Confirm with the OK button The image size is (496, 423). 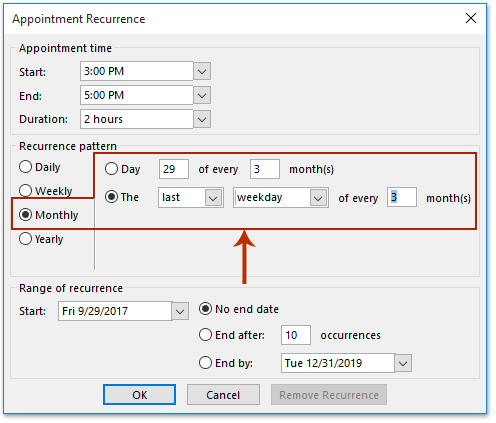139,395
